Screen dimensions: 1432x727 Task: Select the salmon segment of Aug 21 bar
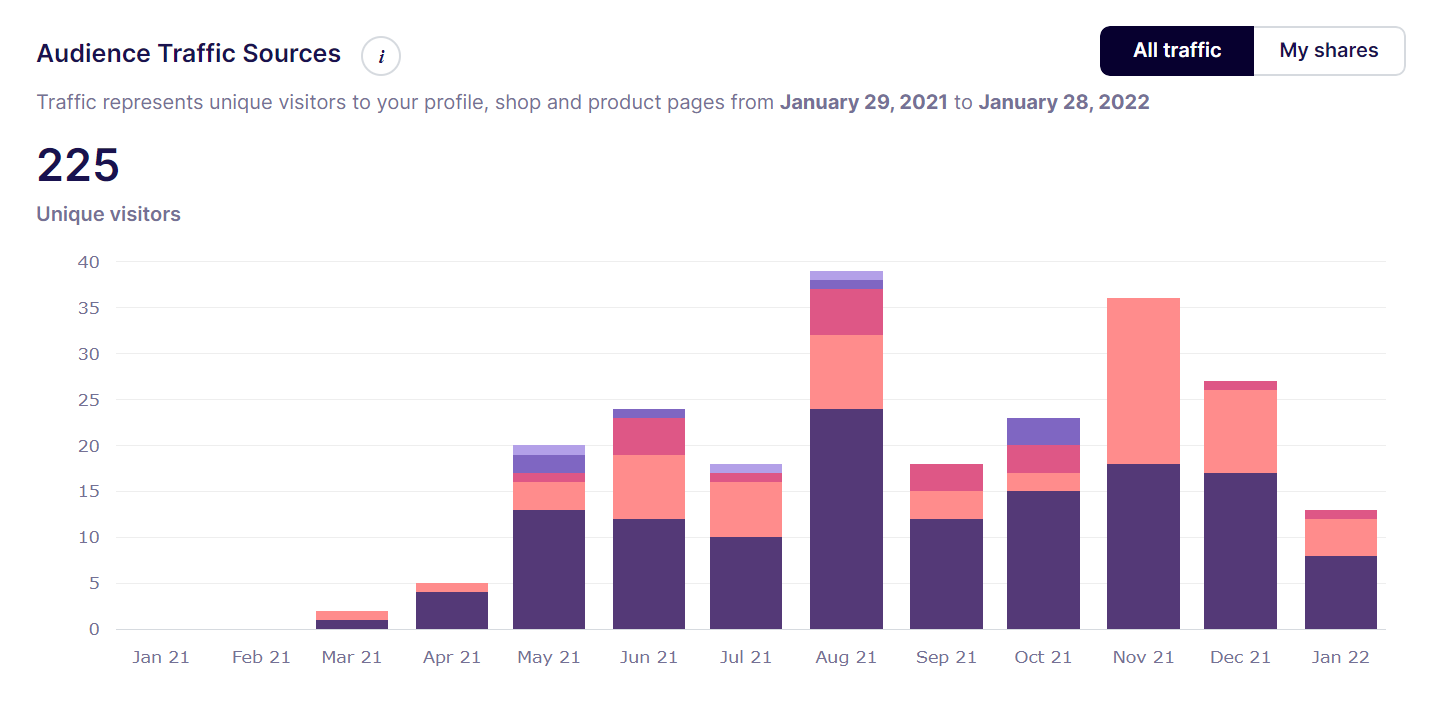(846, 372)
